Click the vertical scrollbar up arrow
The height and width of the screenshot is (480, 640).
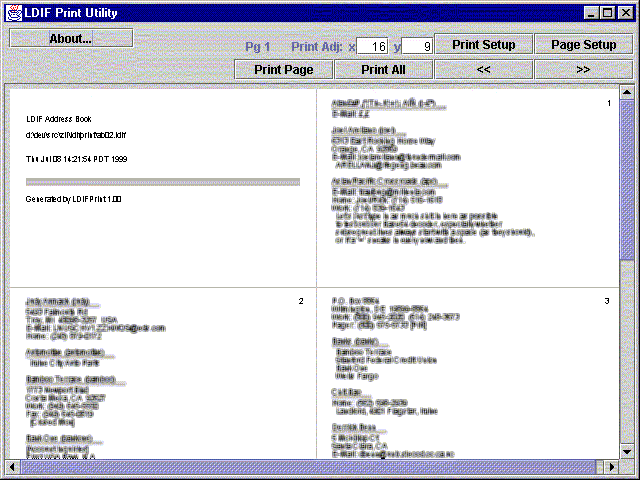coord(627,93)
